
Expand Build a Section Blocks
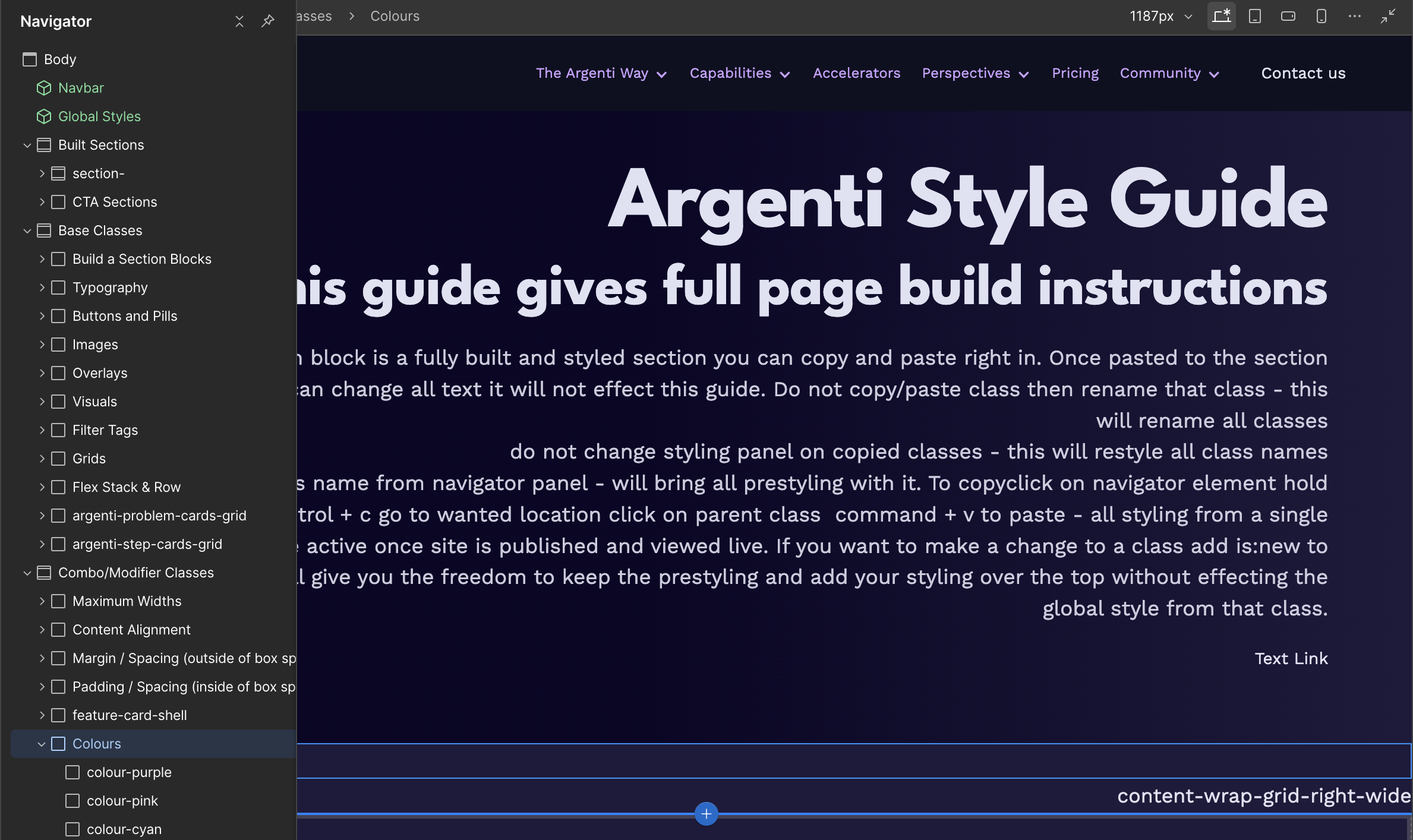42,259
